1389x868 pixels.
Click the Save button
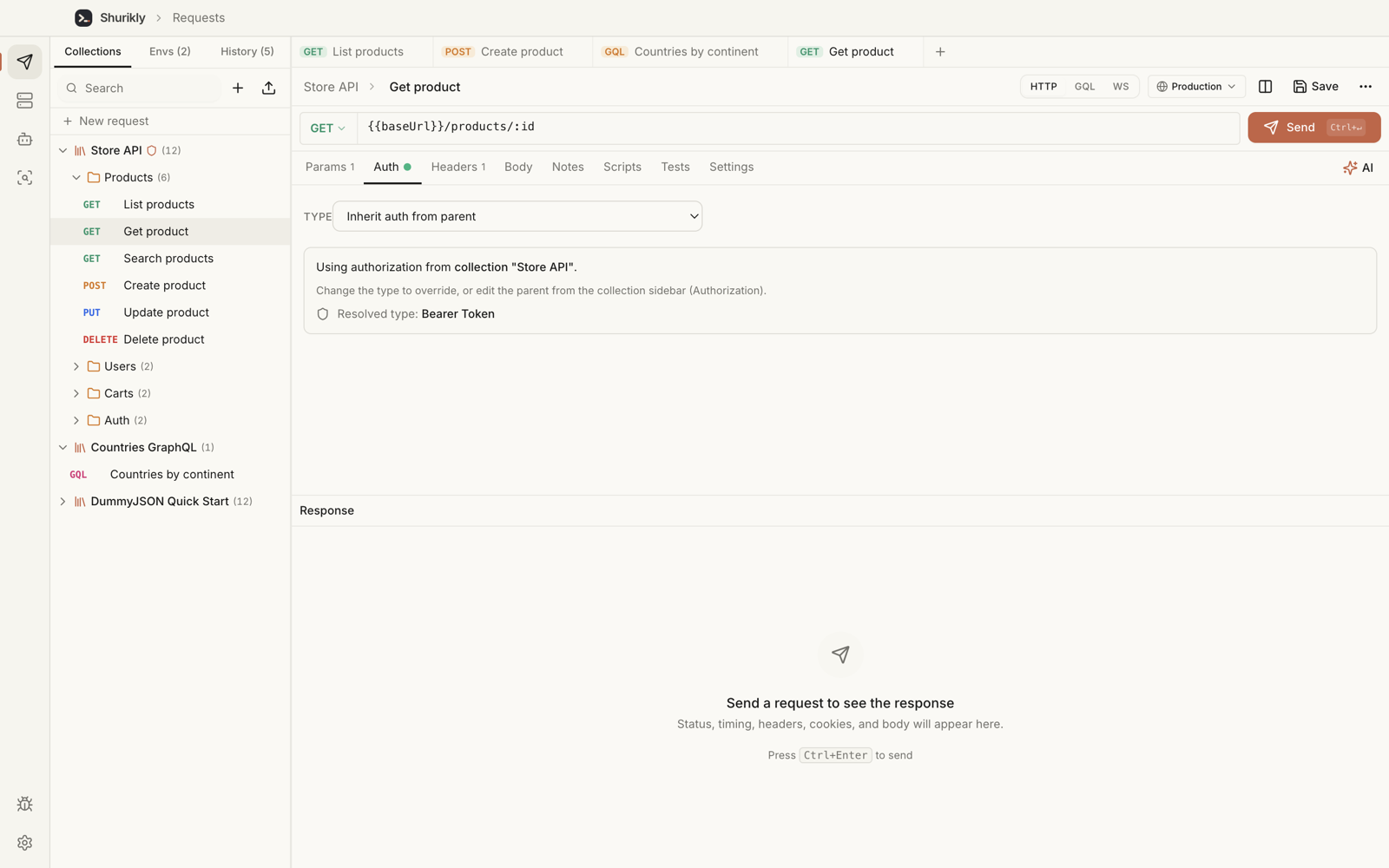point(1315,87)
